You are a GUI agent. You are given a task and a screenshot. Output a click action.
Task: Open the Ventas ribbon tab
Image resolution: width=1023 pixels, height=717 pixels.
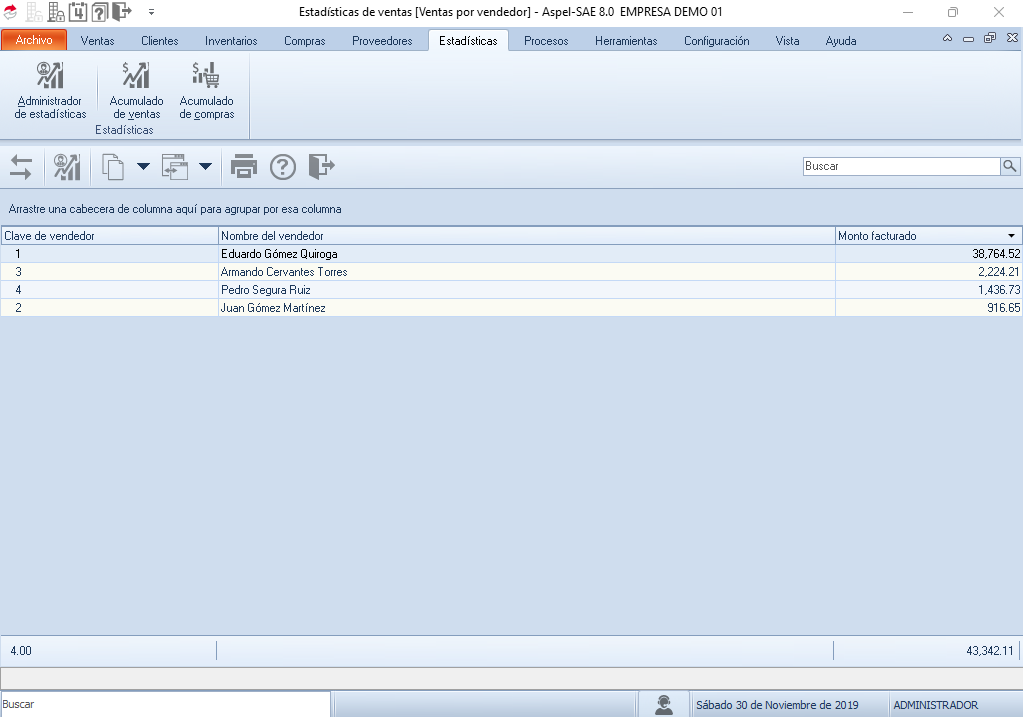[x=97, y=41]
